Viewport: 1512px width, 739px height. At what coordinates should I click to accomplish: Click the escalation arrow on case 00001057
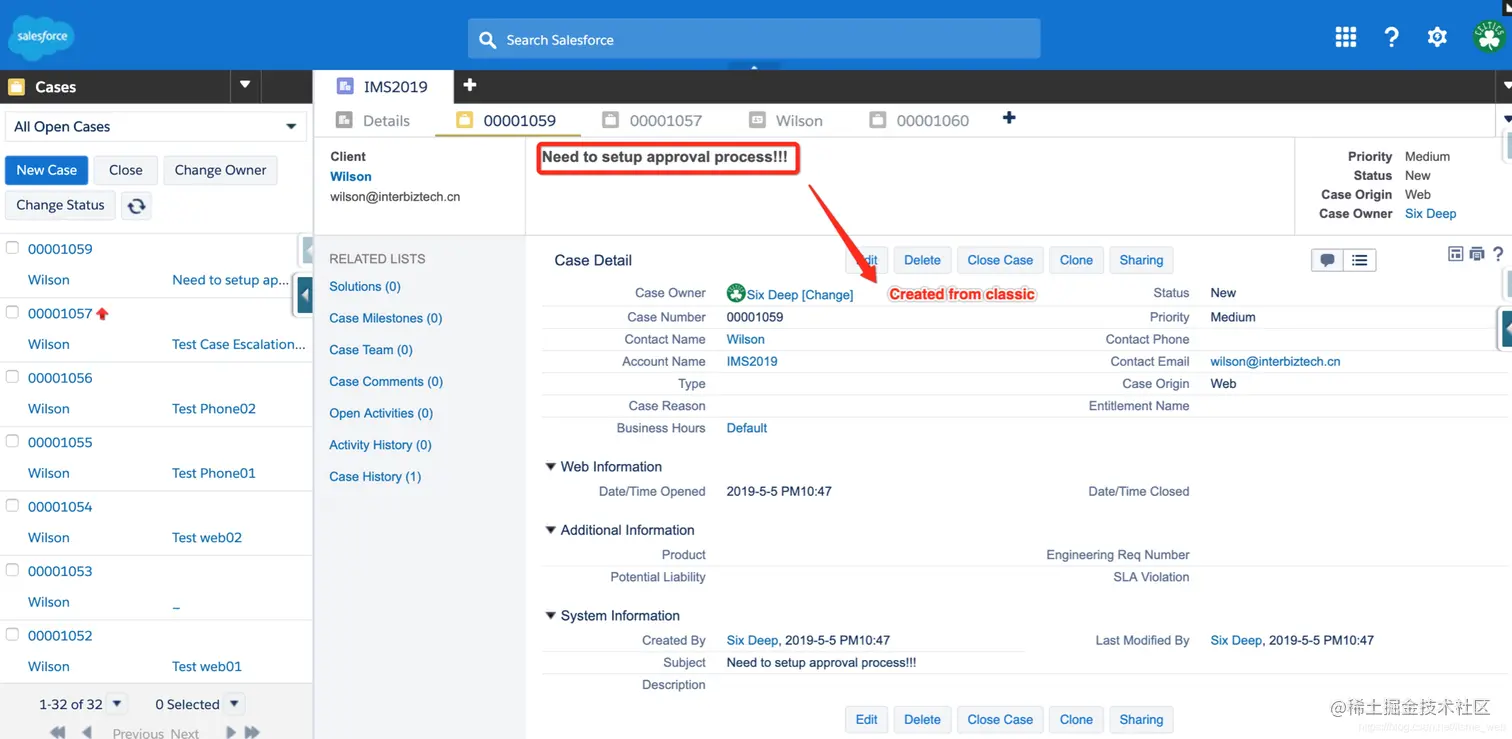[102, 314]
